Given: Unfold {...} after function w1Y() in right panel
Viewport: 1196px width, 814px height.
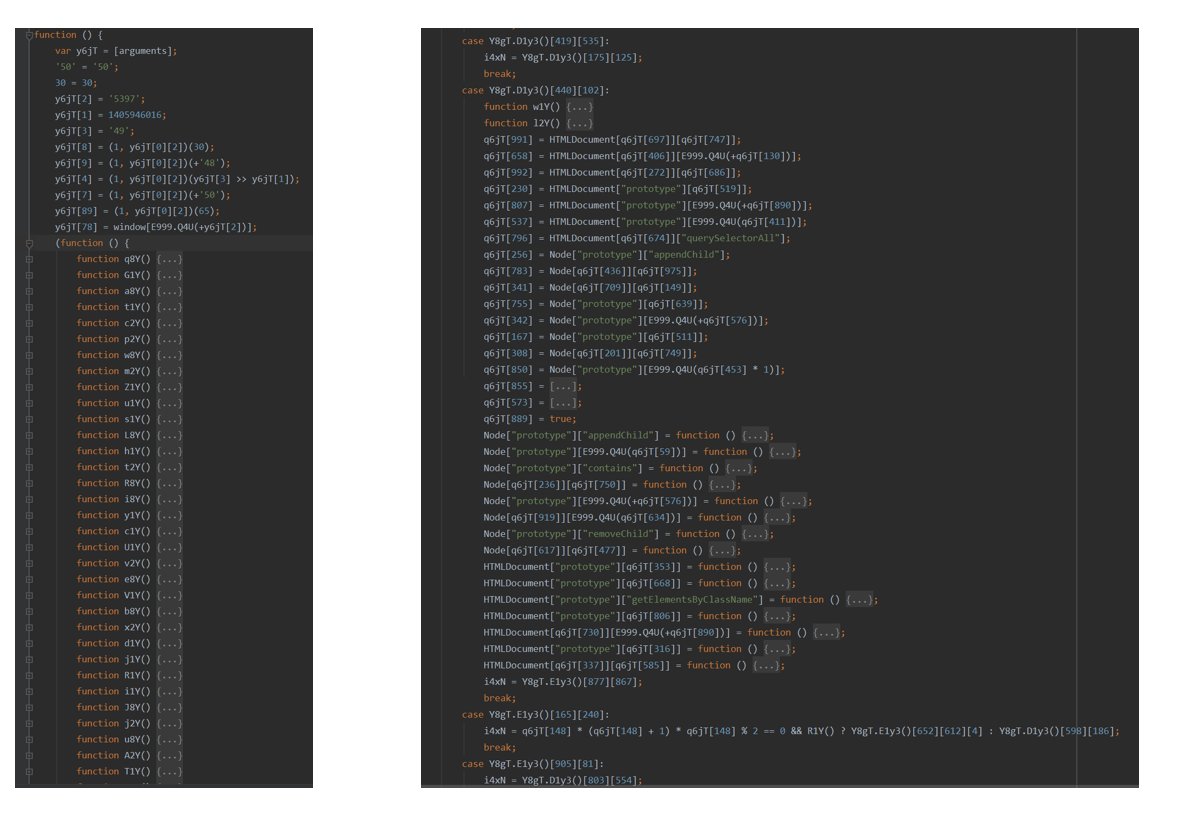Looking at the screenshot, I should pyautogui.click(x=579, y=107).
